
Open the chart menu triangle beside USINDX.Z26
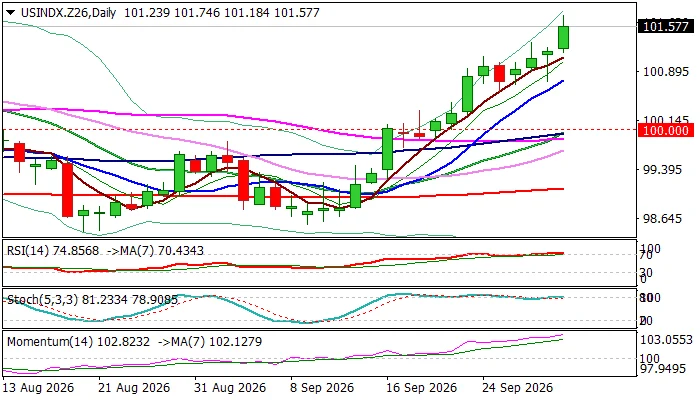point(11,13)
